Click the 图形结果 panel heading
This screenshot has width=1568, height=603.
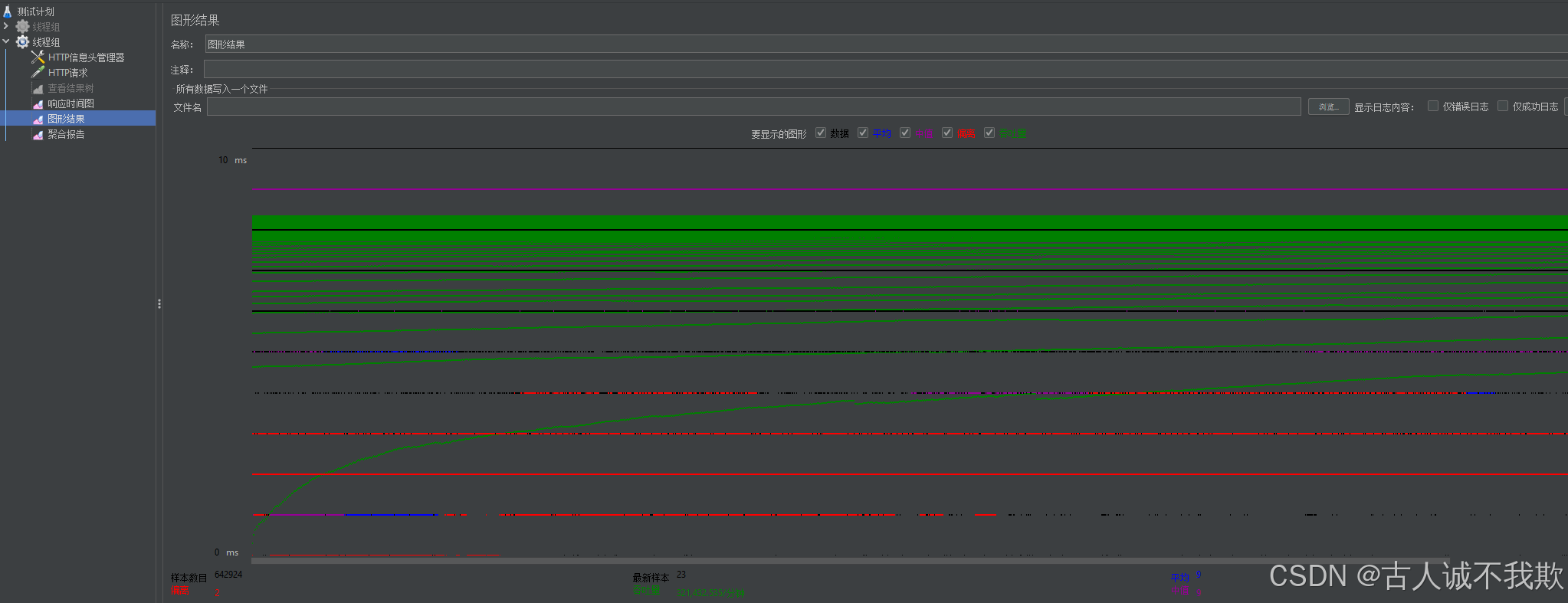195,21
